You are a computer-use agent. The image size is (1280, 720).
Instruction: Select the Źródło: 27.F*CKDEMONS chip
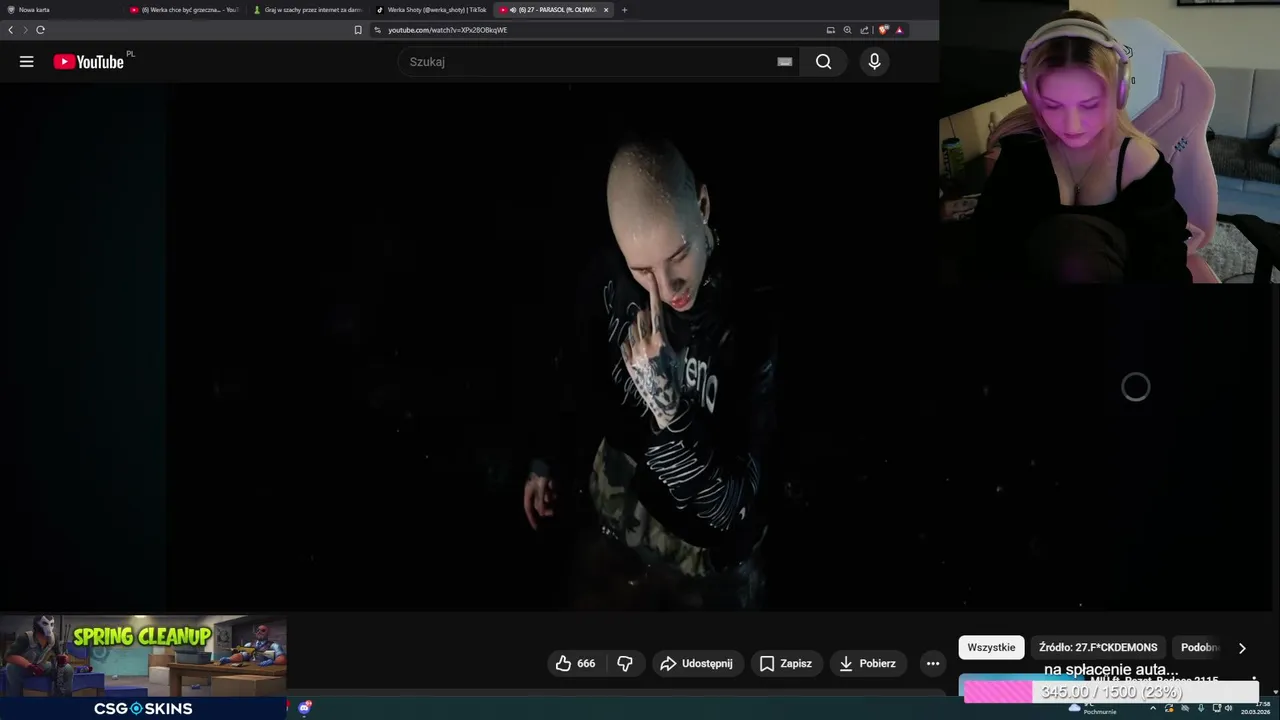pos(1098,647)
